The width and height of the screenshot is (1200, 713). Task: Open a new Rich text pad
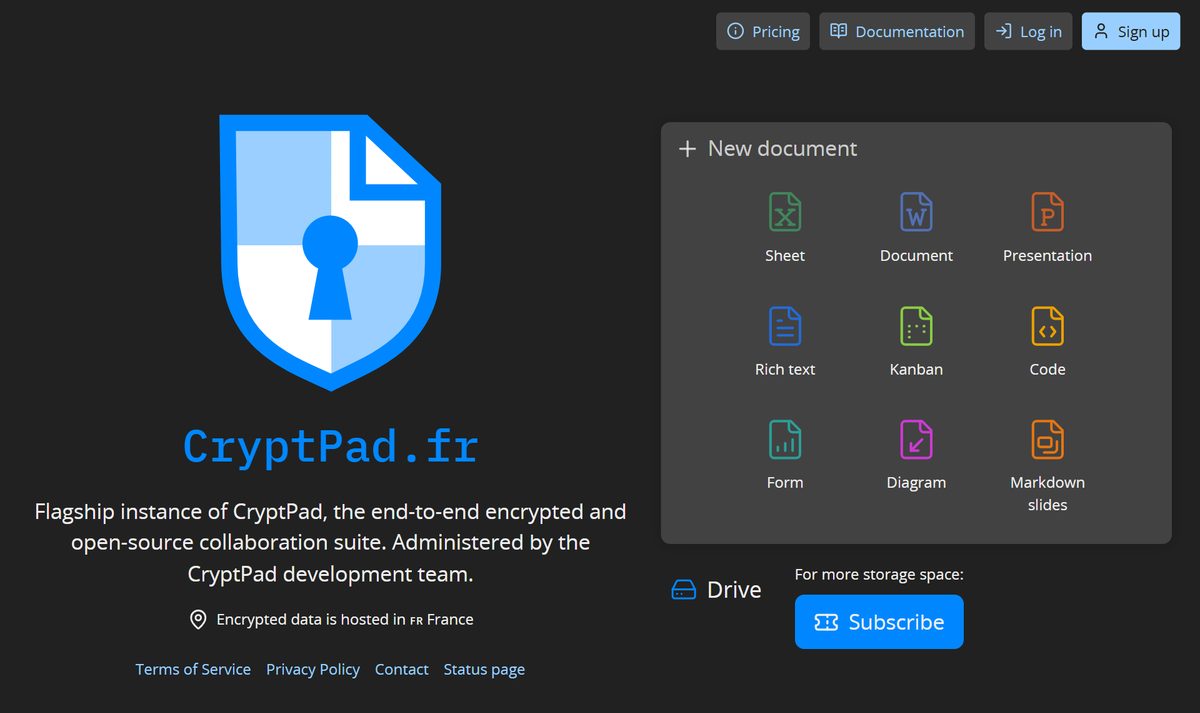point(785,341)
